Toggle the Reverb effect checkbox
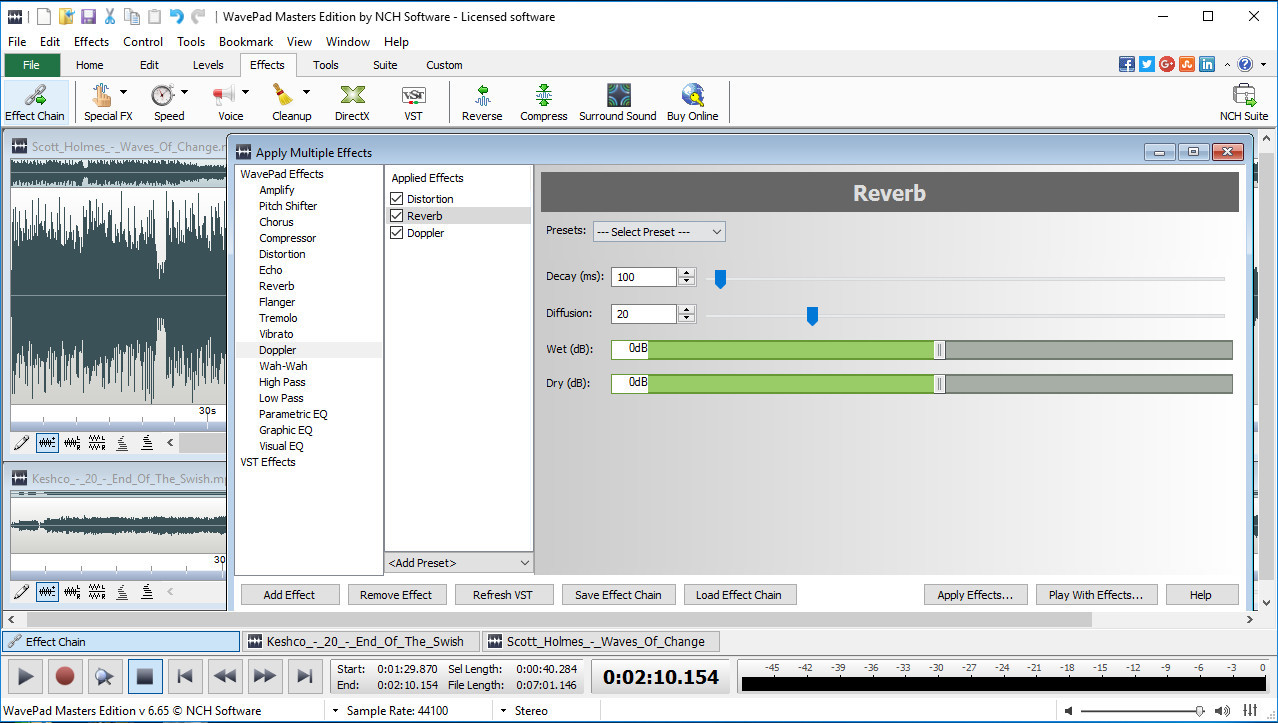Image resolution: width=1278 pixels, height=723 pixels. pyautogui.click(x=397, y=216)
